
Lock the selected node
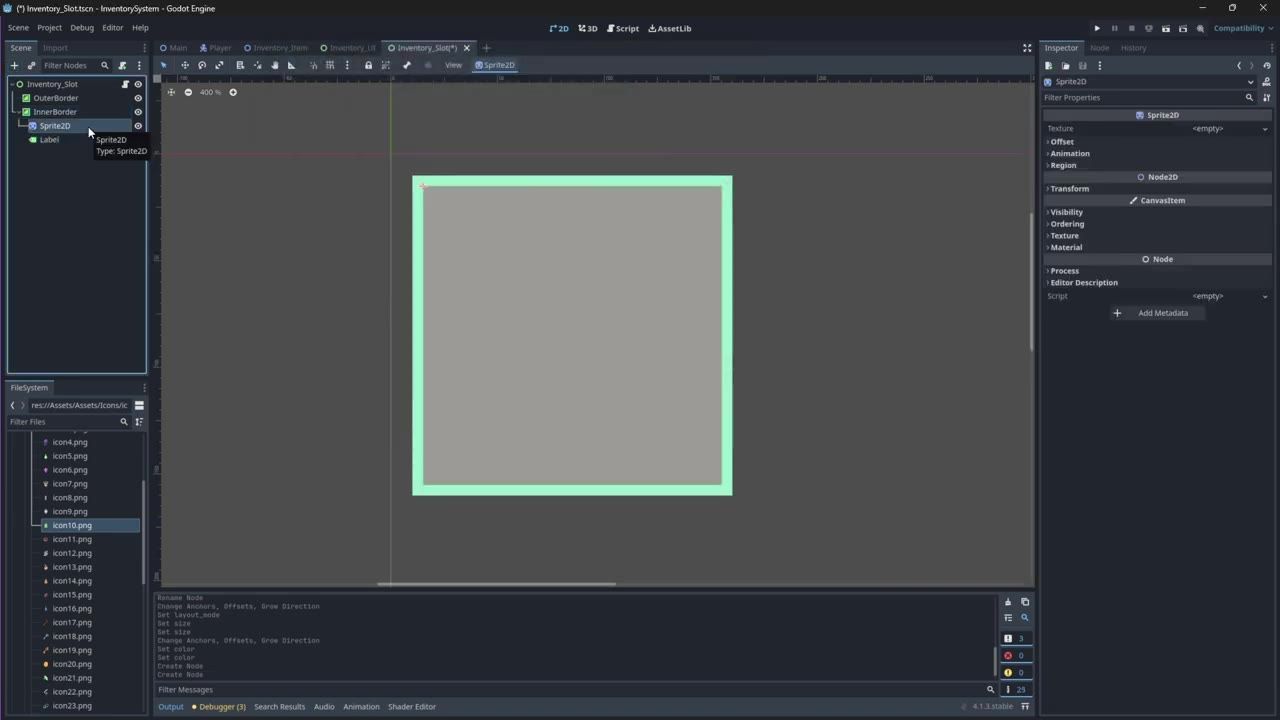pyautogui.click(x=368, y=65)
